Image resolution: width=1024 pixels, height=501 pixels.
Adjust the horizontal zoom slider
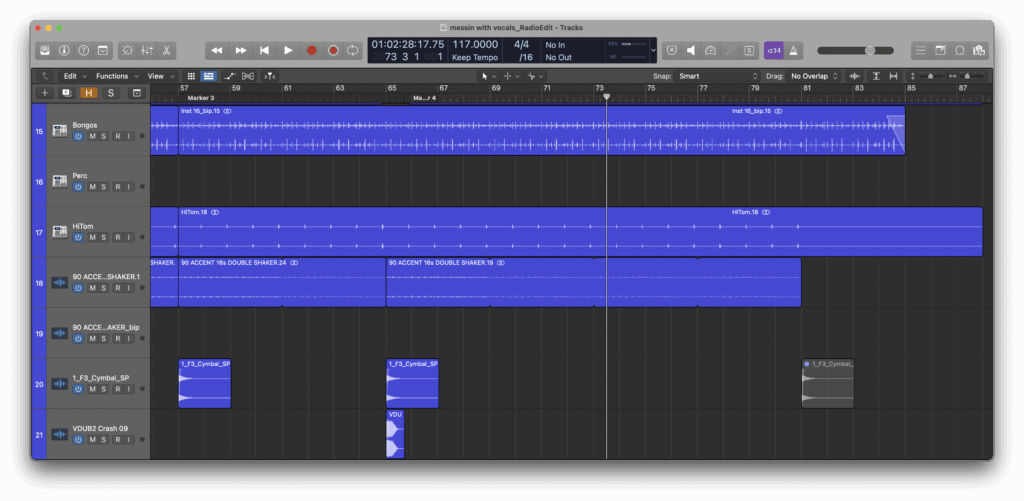[x=968, y=76]
